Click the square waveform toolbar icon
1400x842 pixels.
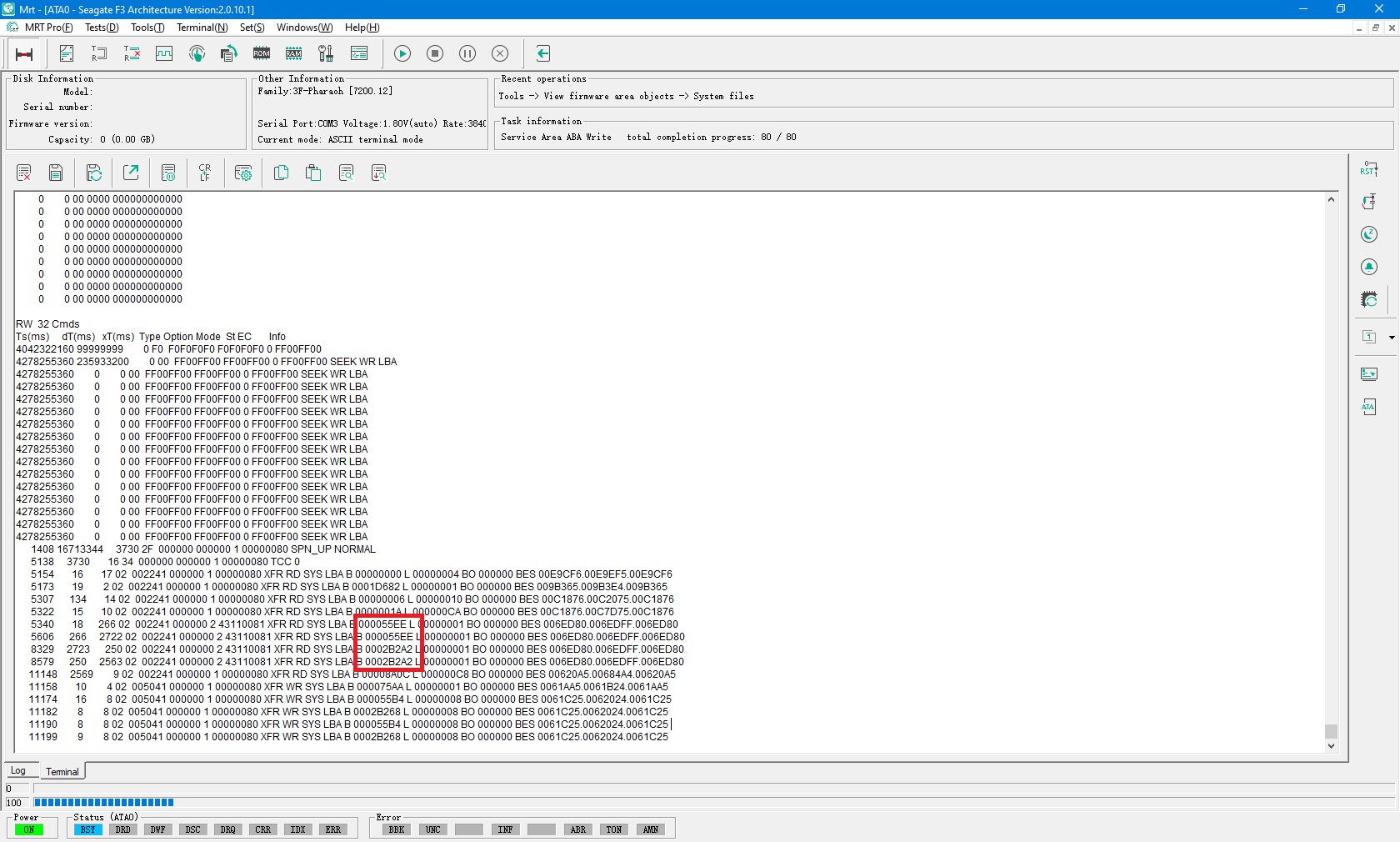(164, 53)
